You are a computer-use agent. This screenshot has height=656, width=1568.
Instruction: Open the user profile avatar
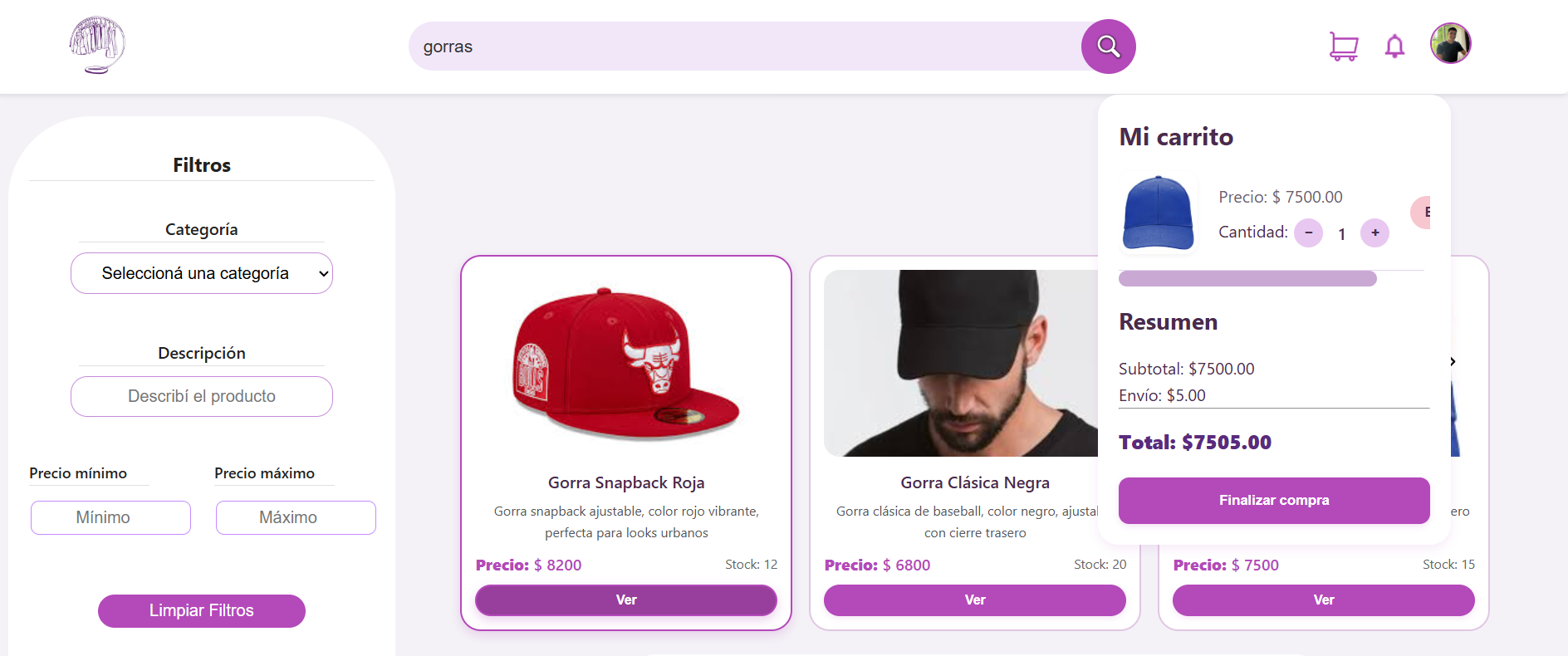1450,43
